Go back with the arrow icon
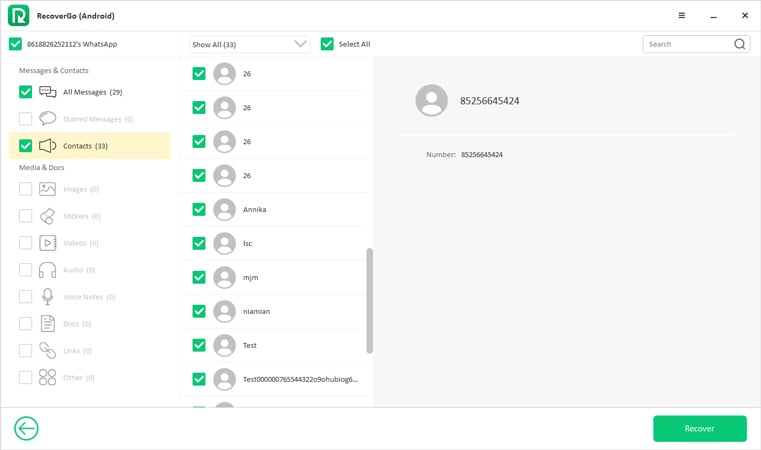The height and width of the screenshot is (450, 761). [x=26, y=428]
